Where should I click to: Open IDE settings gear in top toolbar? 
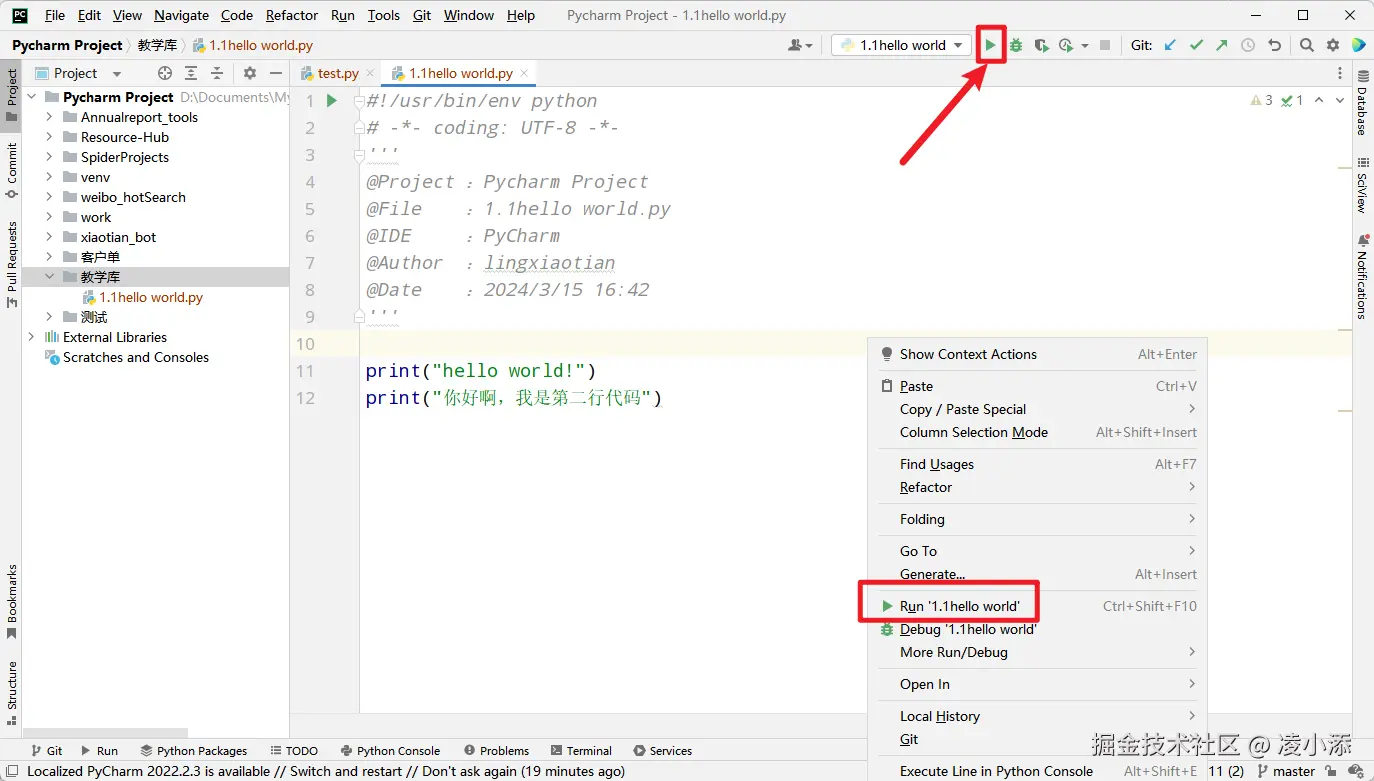pos(1333,45)
